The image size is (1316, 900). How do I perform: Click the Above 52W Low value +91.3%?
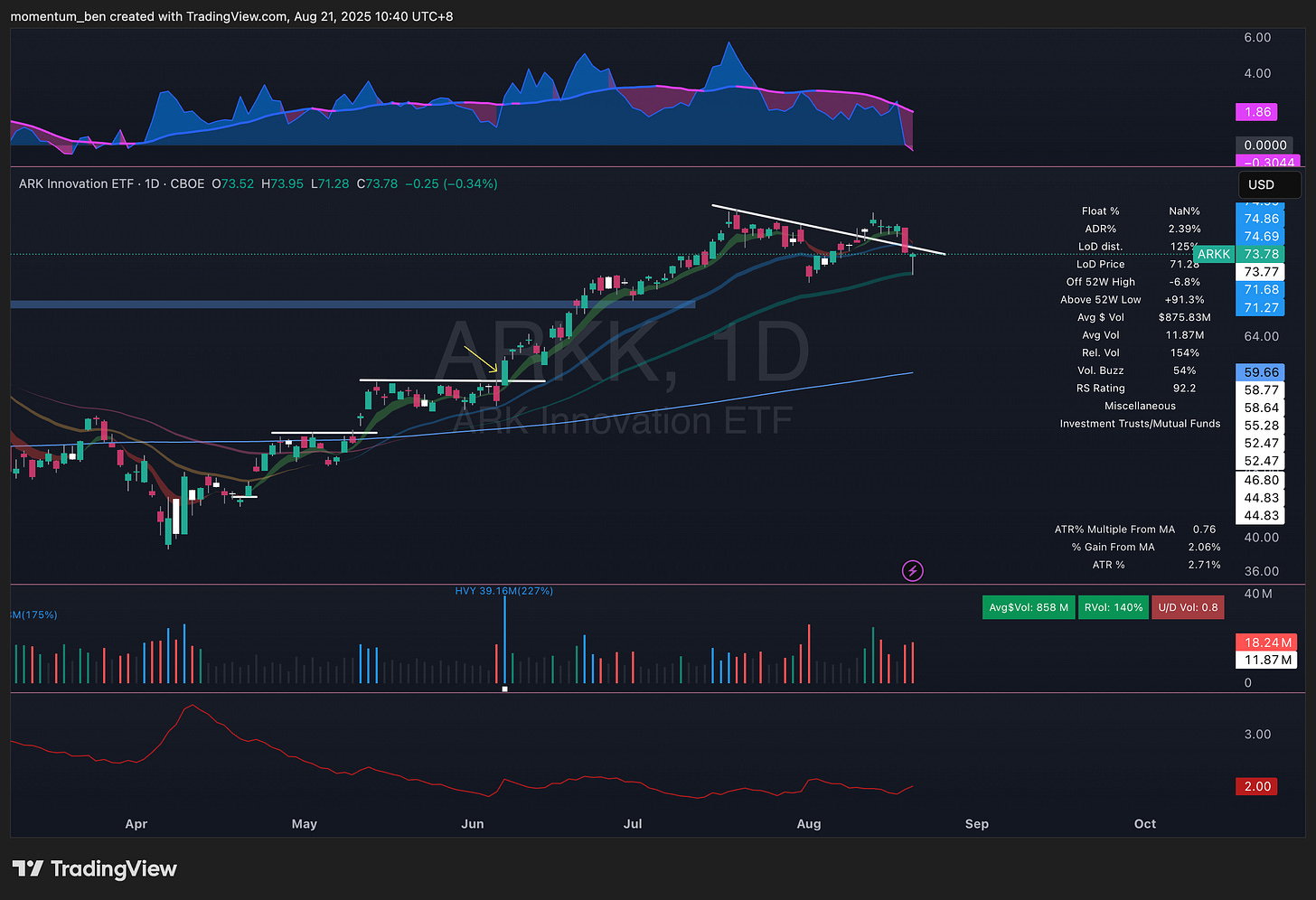[1184, 299]
